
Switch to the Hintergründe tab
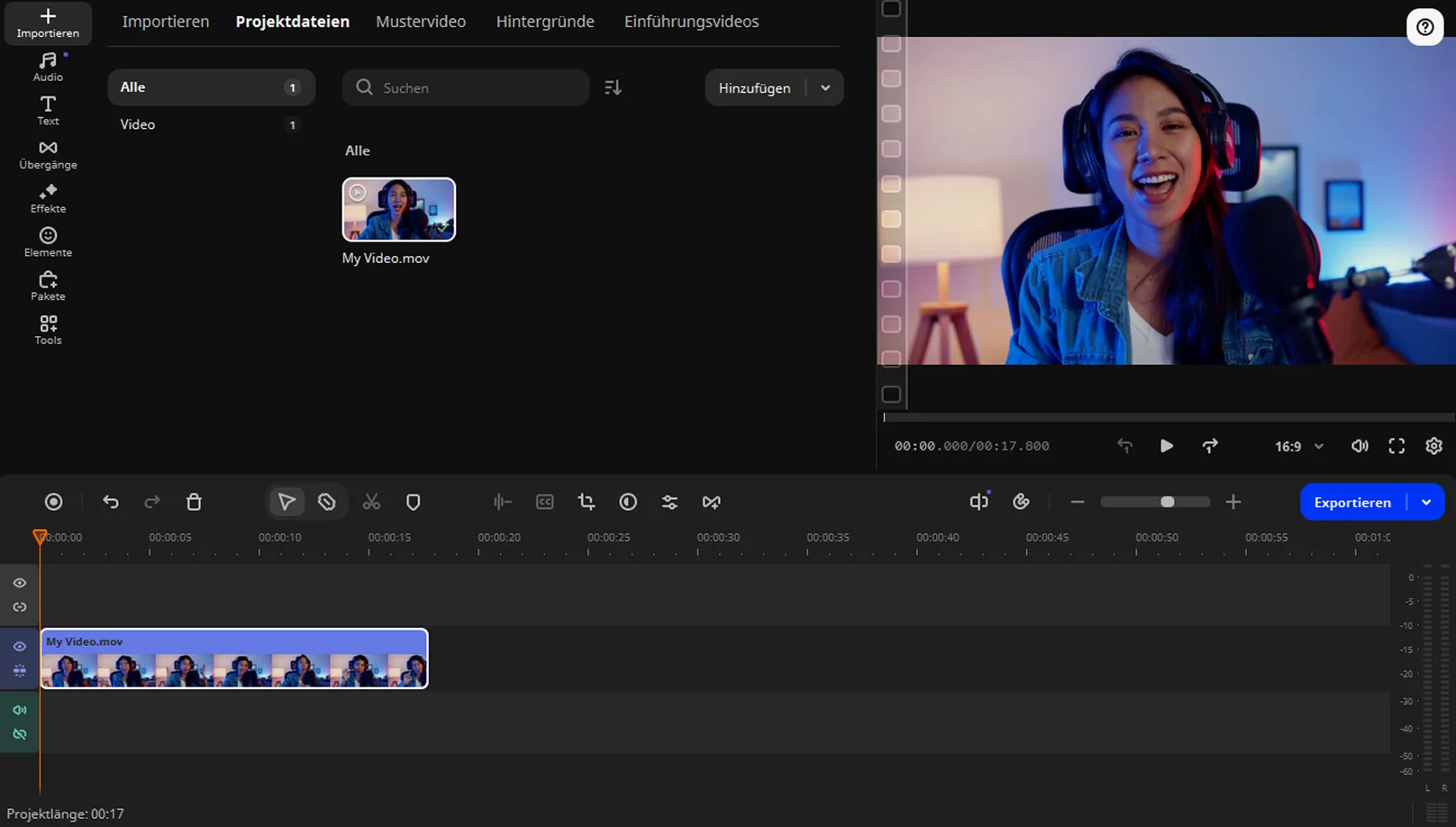pos(545,22)
